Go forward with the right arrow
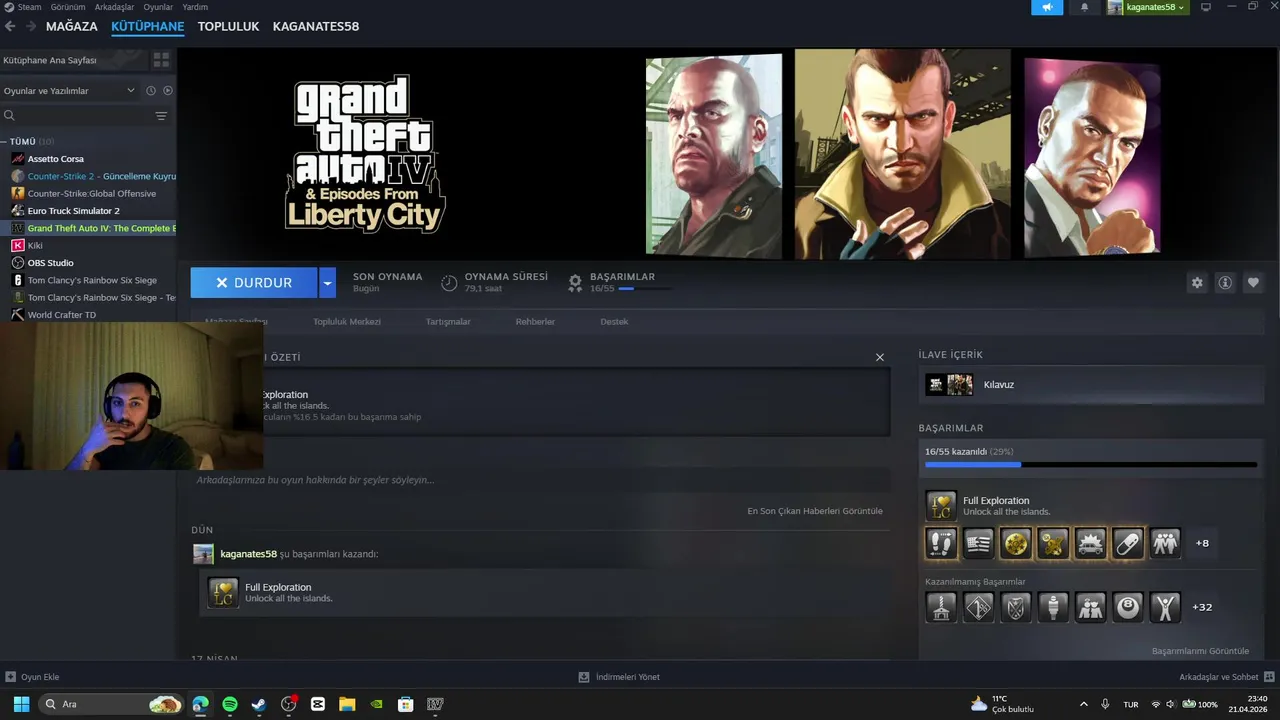The image size is (1280, 720). [x=30, y=26]
